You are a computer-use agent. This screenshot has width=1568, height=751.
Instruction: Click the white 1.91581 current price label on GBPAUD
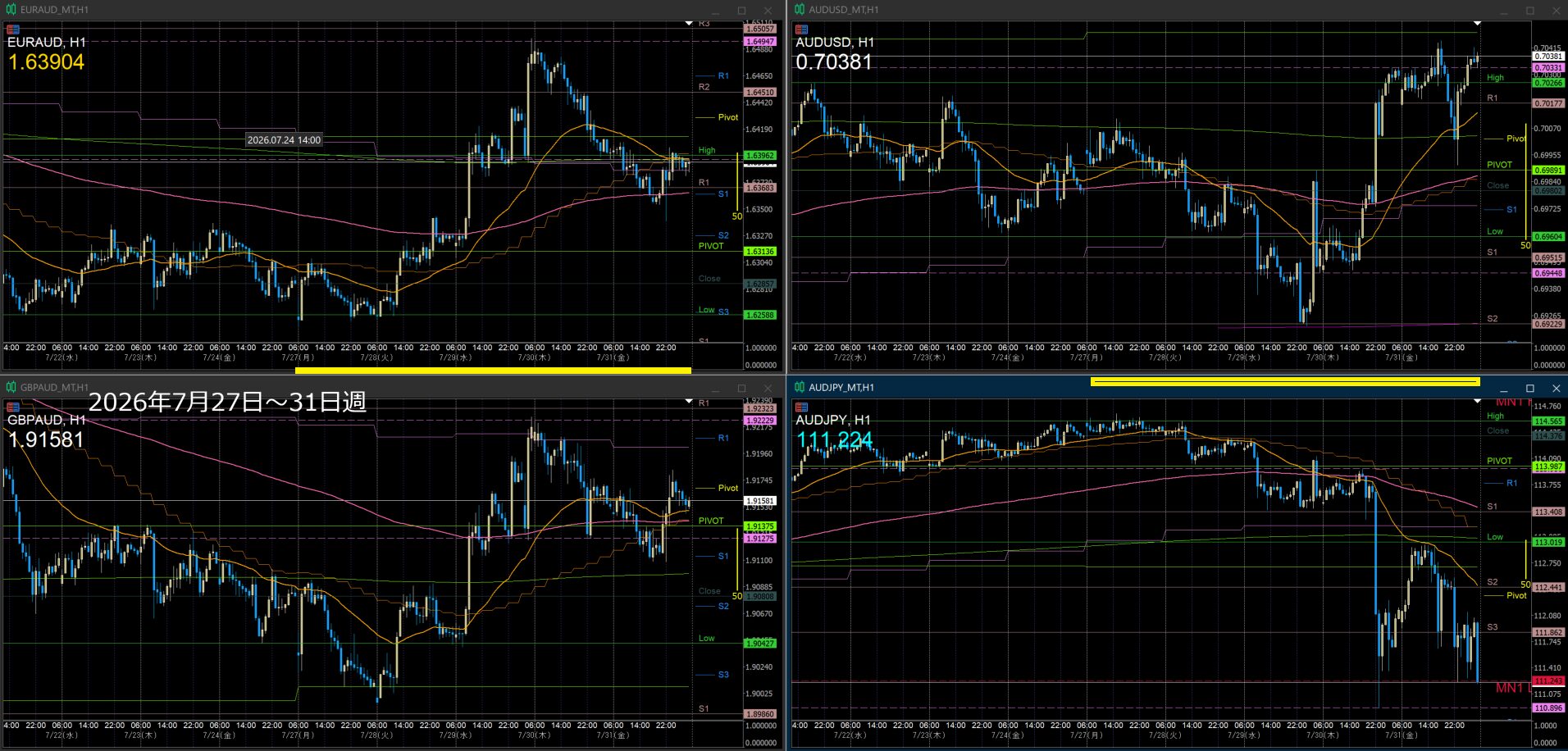click(760, 500)
